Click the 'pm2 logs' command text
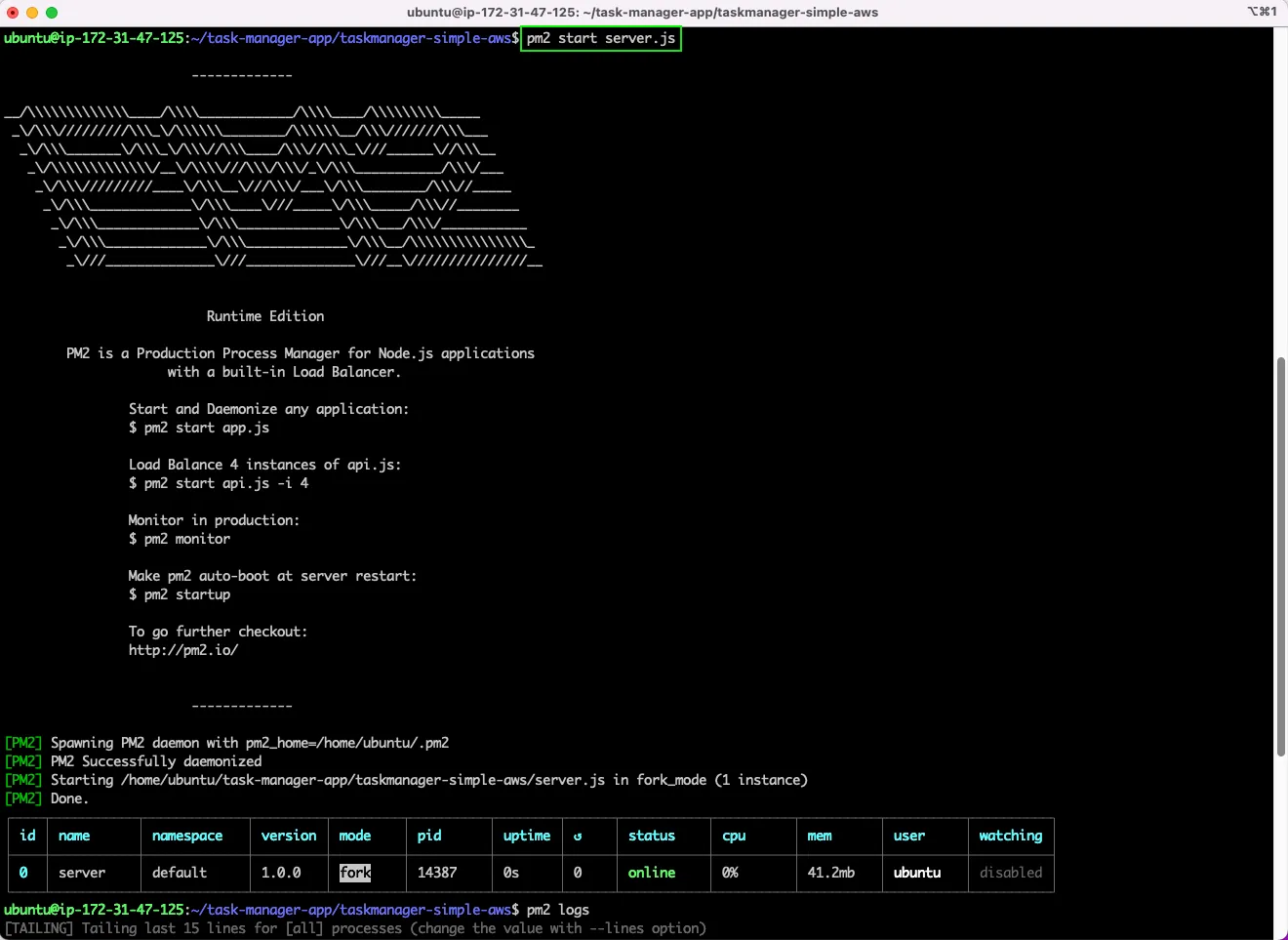Screen dimensions: 1288x940 coord(558,910)
